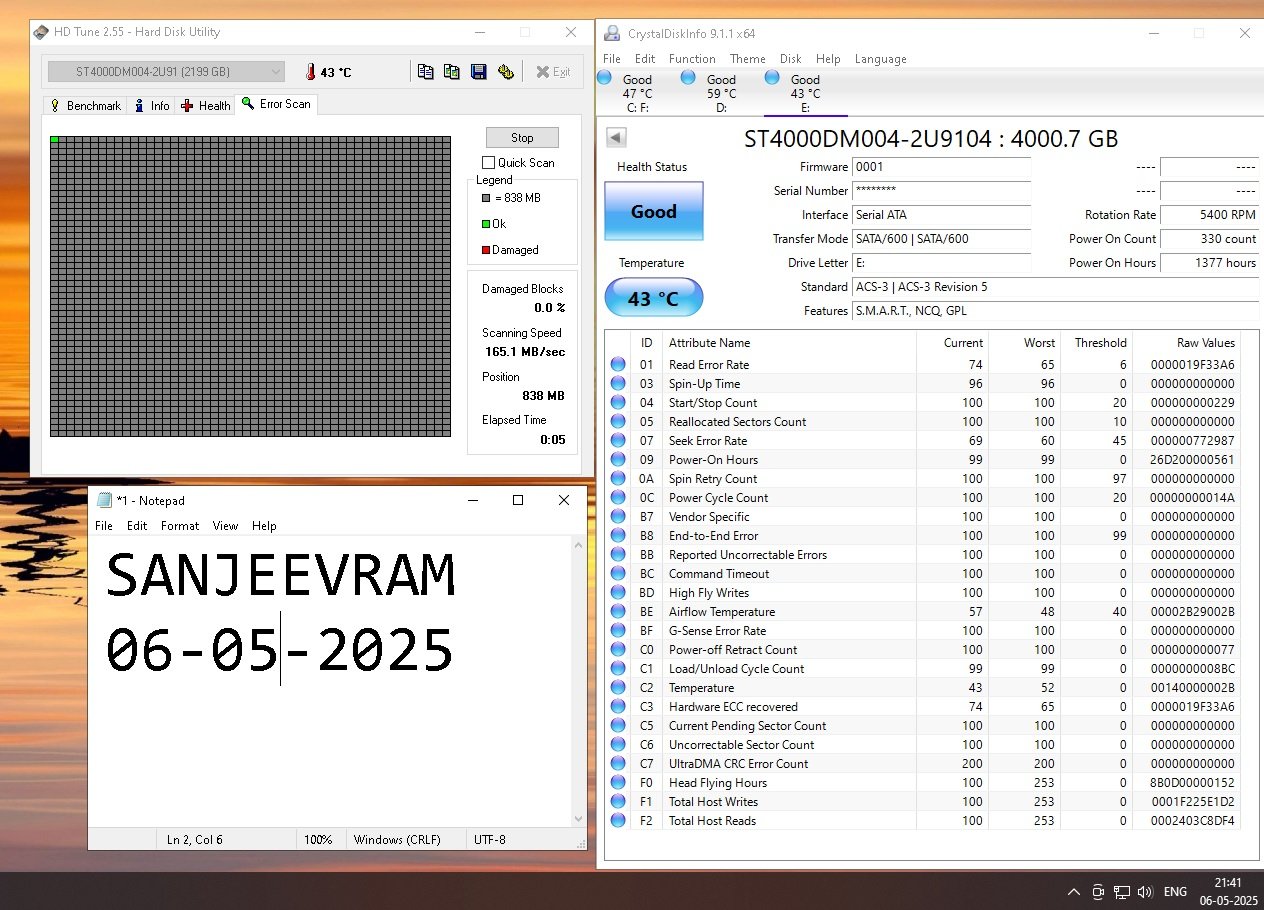Click status orb for Reallocated Sectors Count
This screenshot has height=910, width=1264.
click(x=618, y=422)
